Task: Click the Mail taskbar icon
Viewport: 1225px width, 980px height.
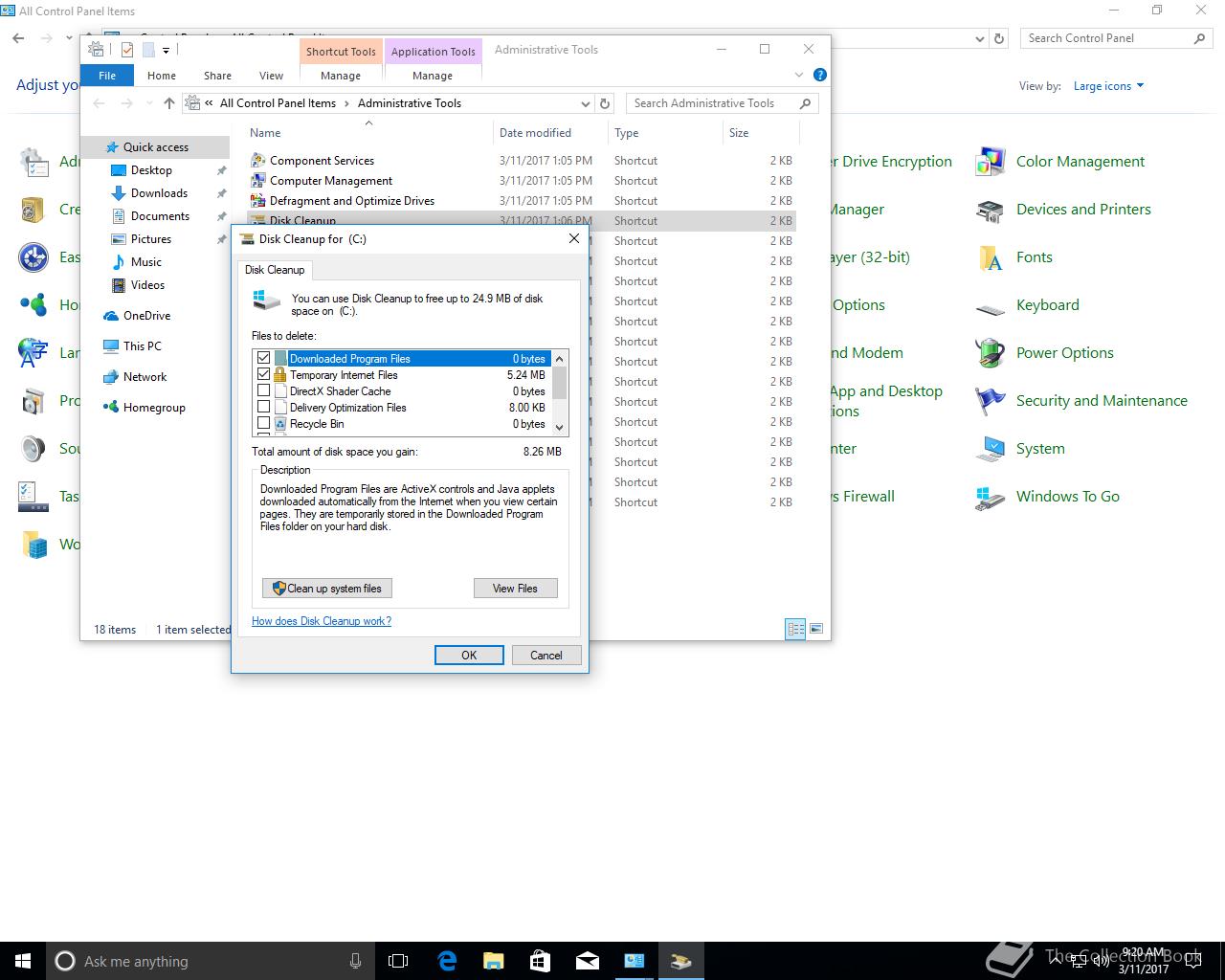Action: point(587,961)
